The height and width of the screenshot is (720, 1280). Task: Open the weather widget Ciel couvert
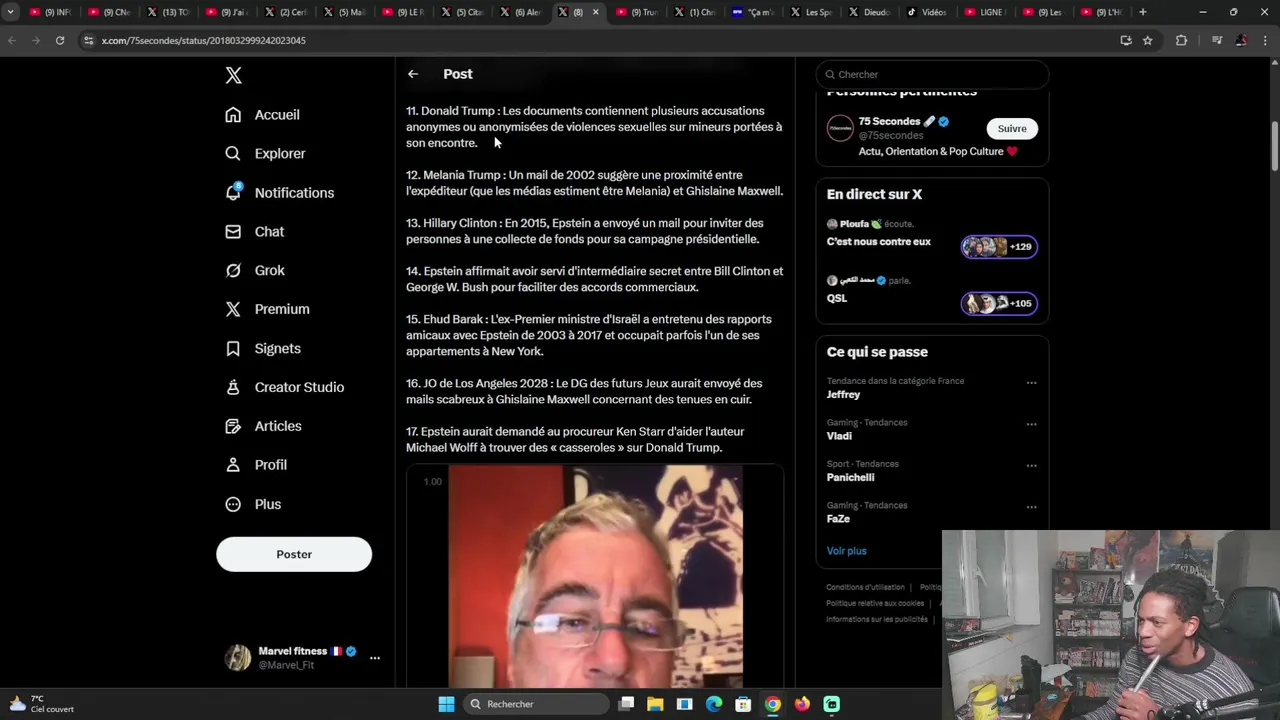(x=40, y=704)
